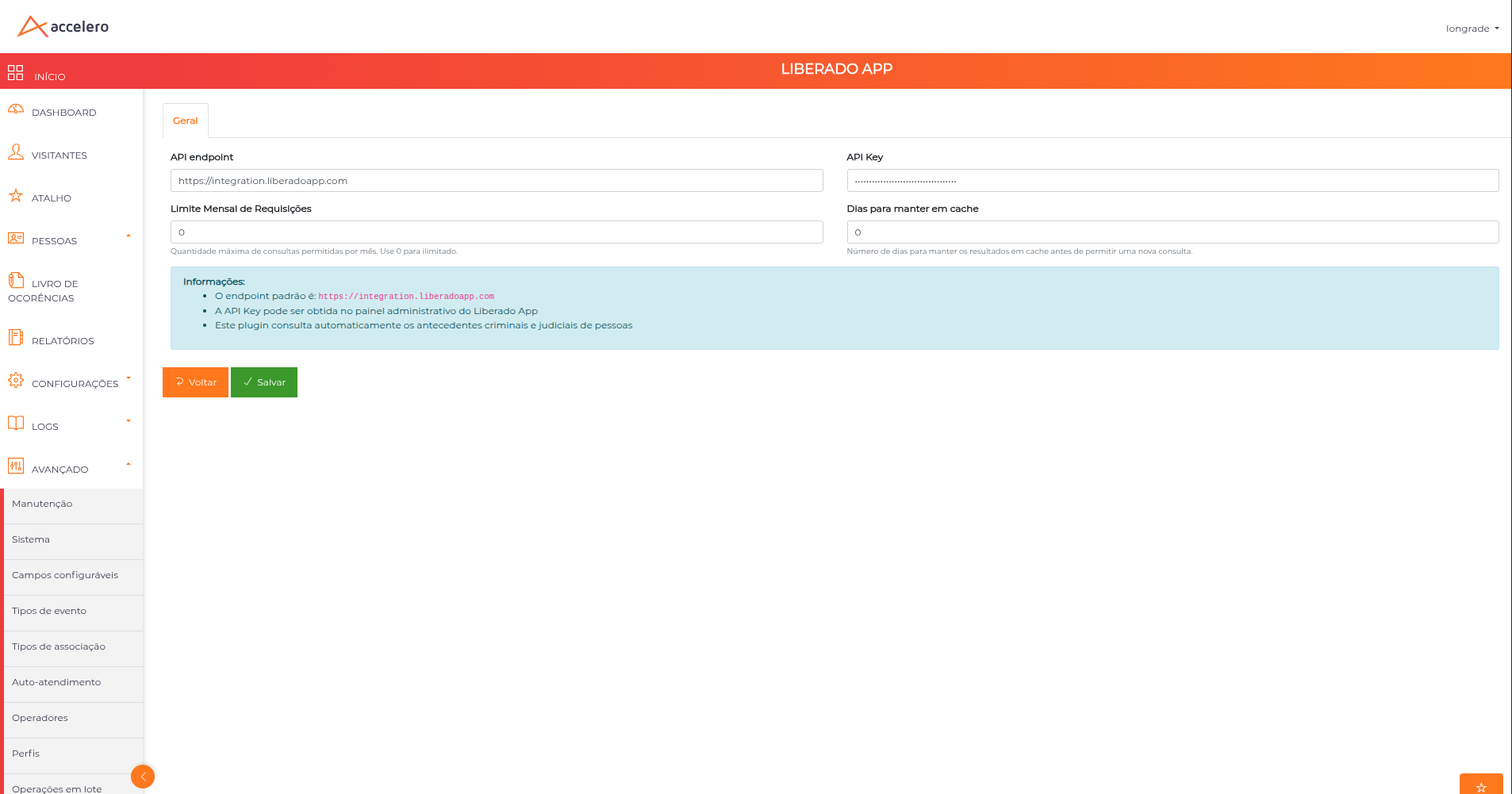This screenshot has width=1512, height=794.
Task: Select the Geral tab
Action: click(x=186, y=121)
